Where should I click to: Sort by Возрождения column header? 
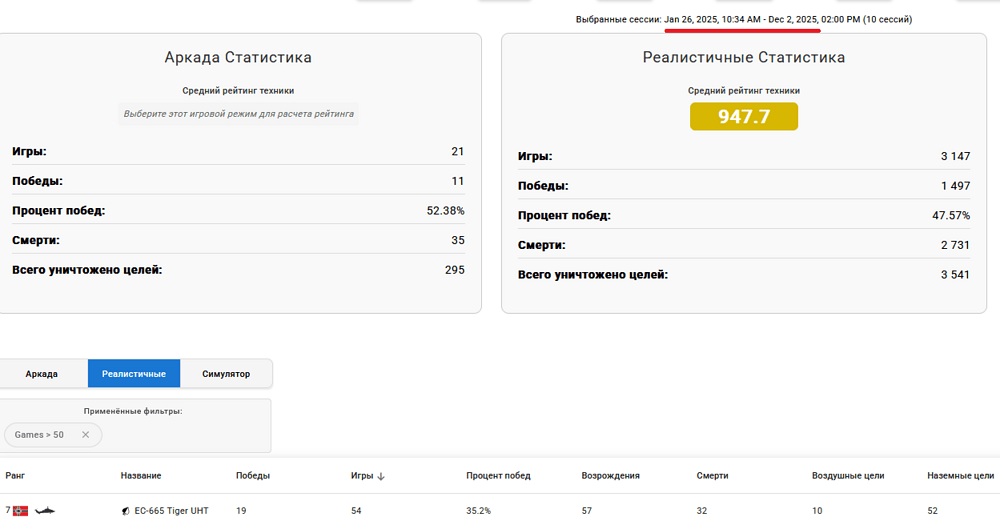pos(610,476)
